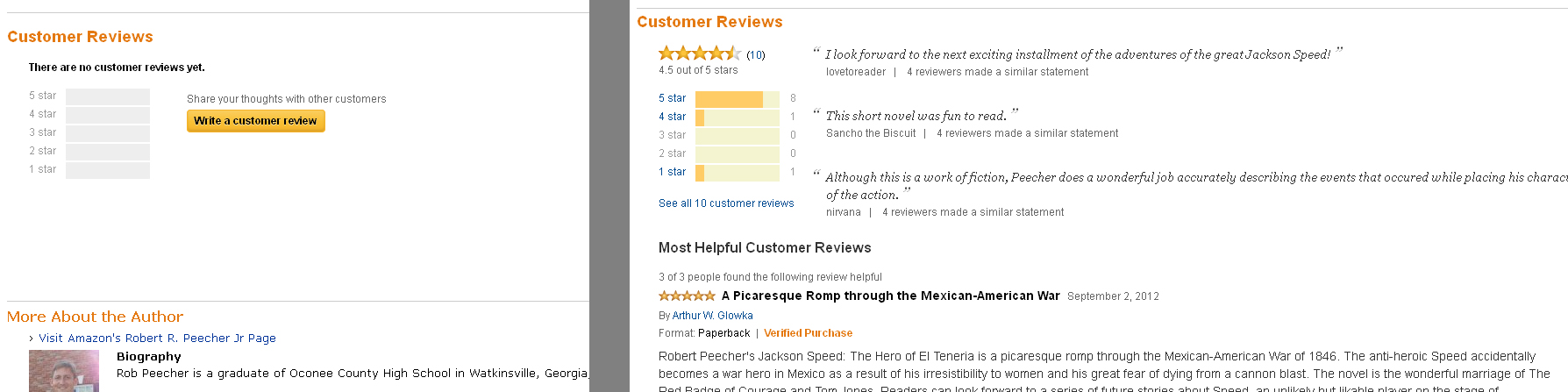Viewport: 1568px width, 392px height.
Task: Open reviewer Arthur W. Glowka's profile
Action: [712, 316]
